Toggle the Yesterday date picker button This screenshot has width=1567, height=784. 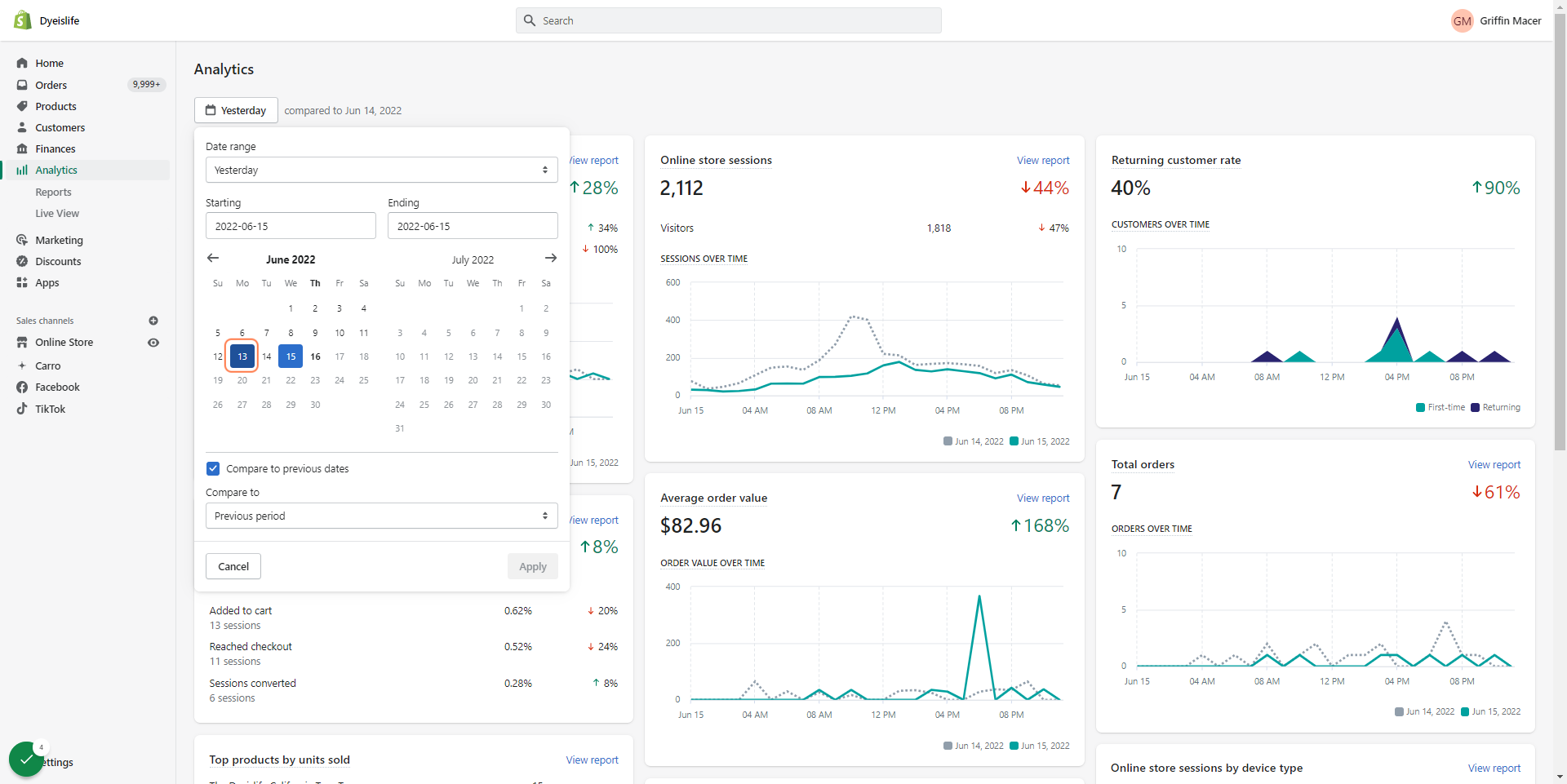(x=236, y=110)
